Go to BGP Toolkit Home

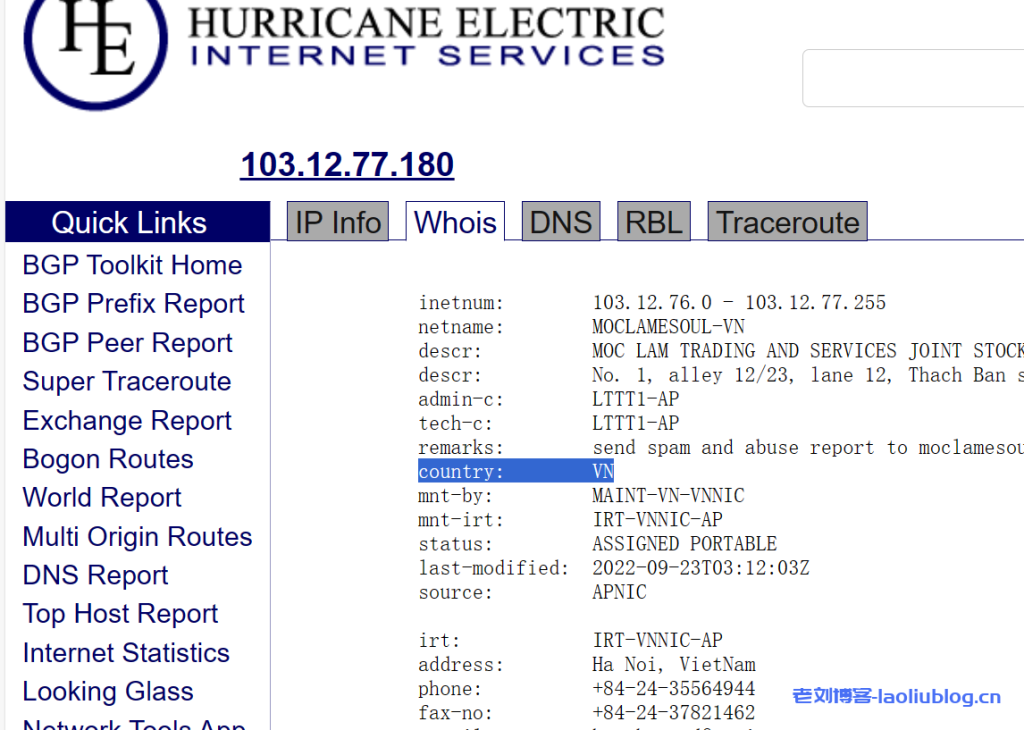(x=132, y=265)
